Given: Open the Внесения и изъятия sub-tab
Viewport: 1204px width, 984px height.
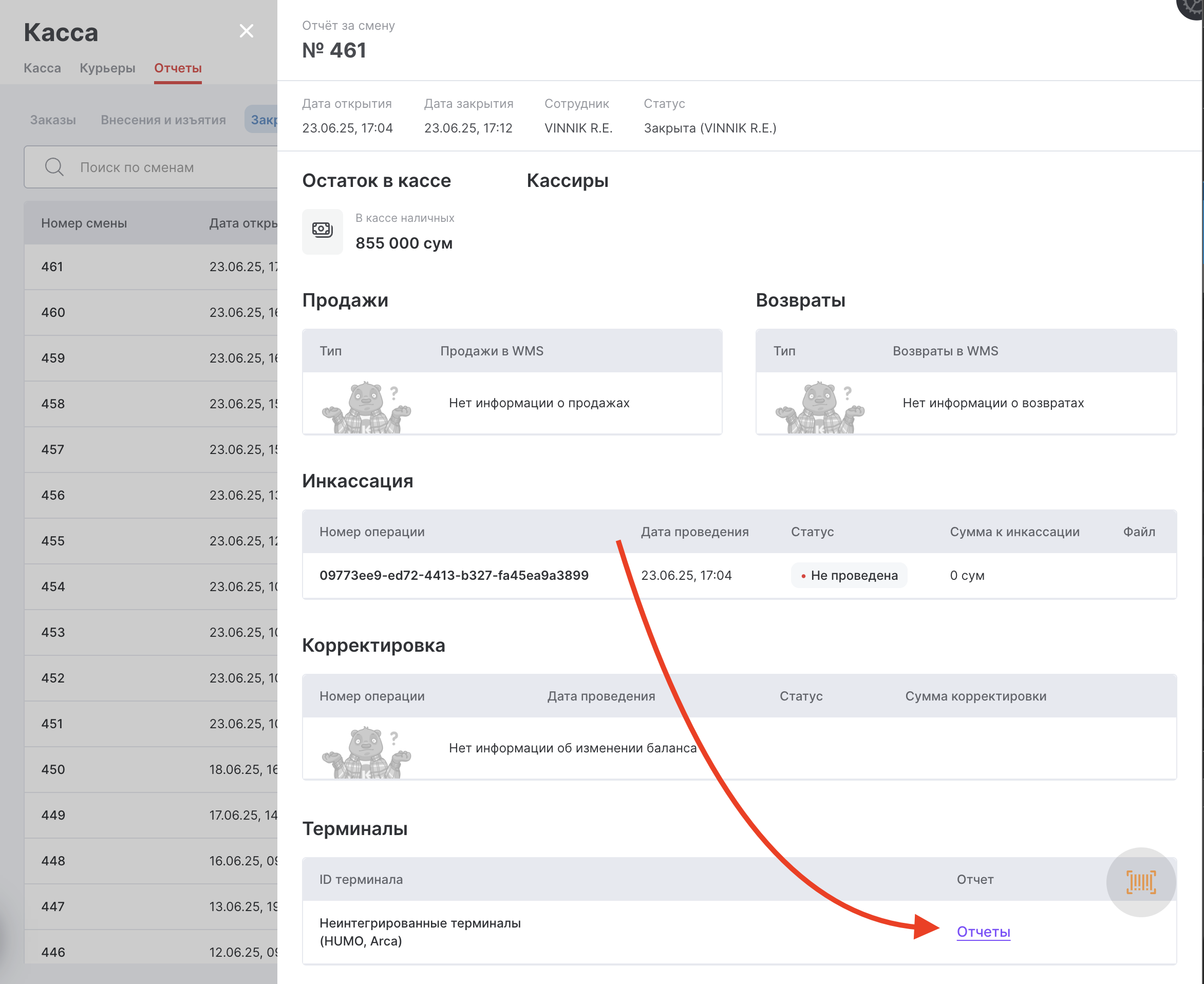Looking at the screenshot, I should [x=163, y=120].
